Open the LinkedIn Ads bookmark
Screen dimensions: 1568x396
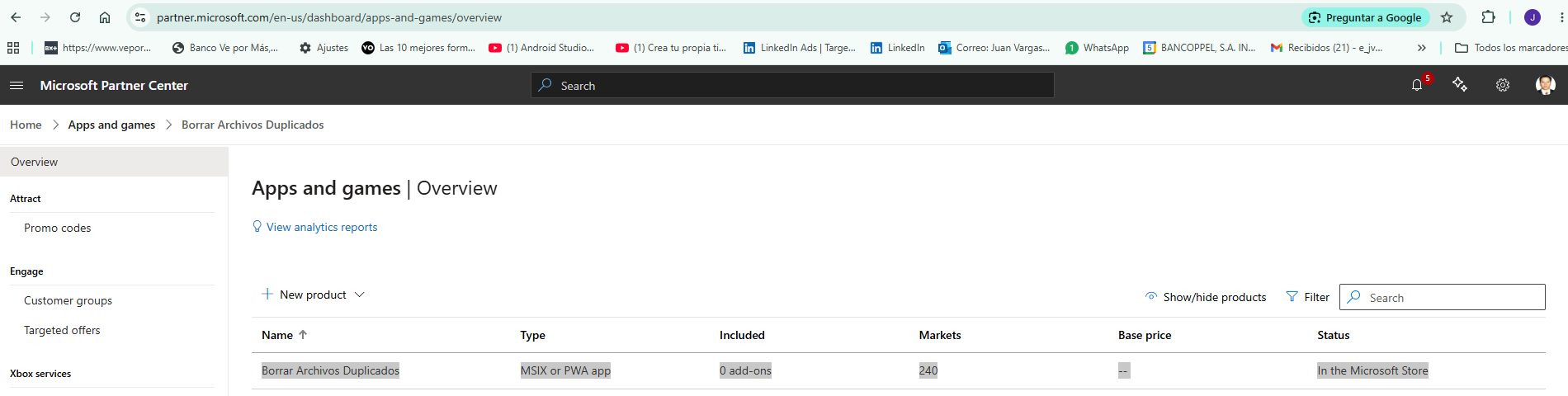click(x=800, y=48)
